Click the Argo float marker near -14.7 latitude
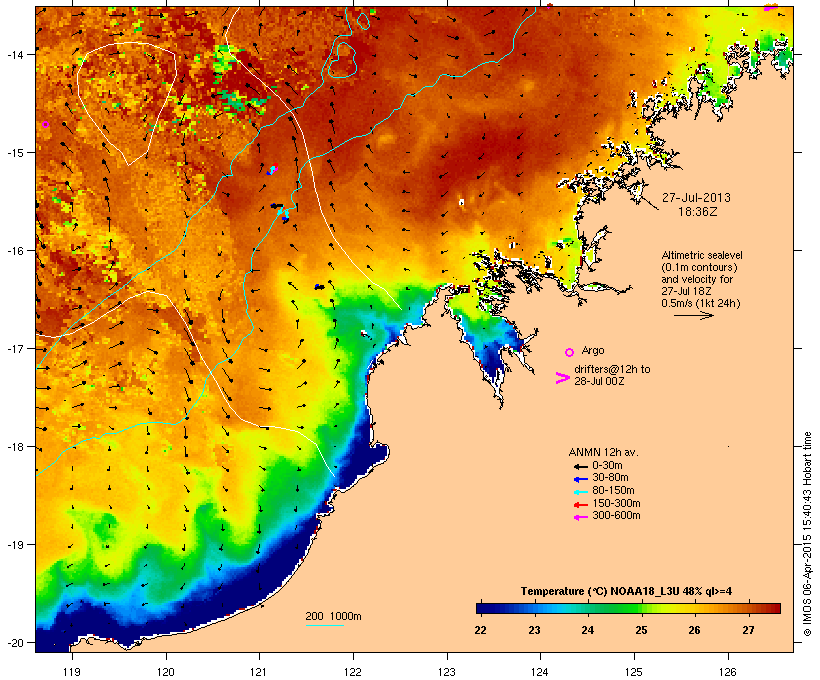 click(x=45, y=124)
